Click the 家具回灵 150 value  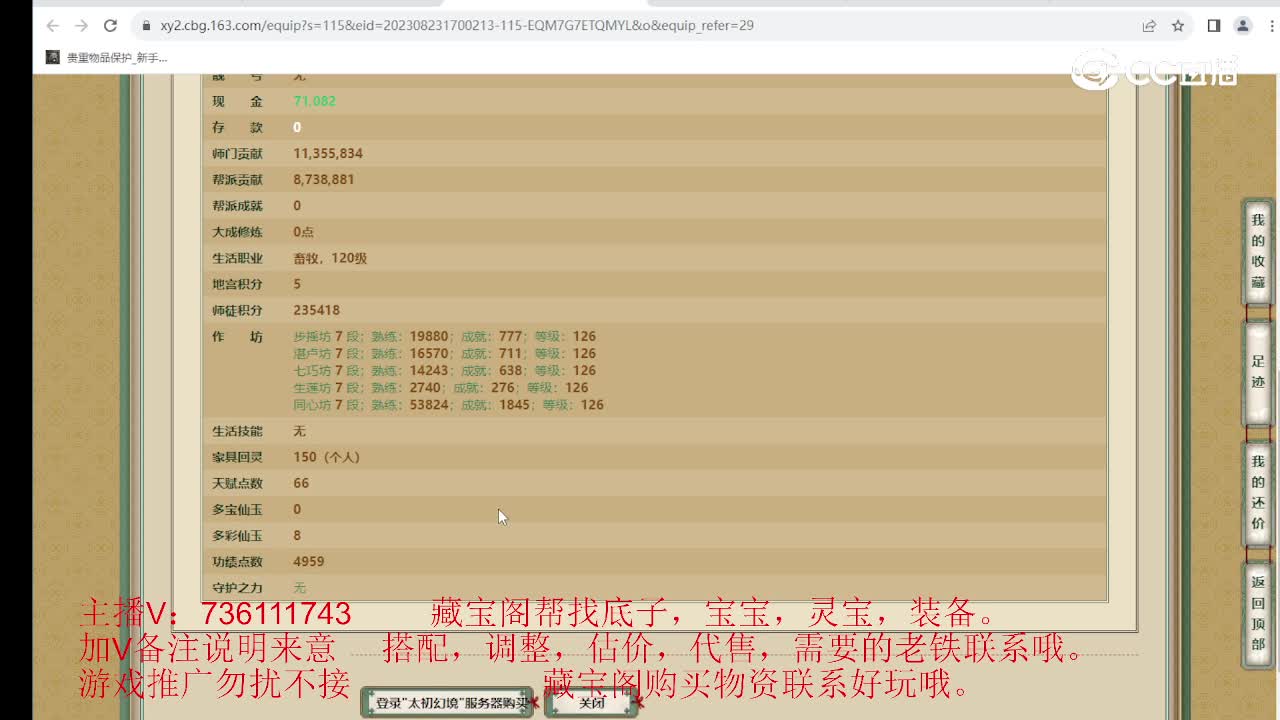(x=326, y=457)
